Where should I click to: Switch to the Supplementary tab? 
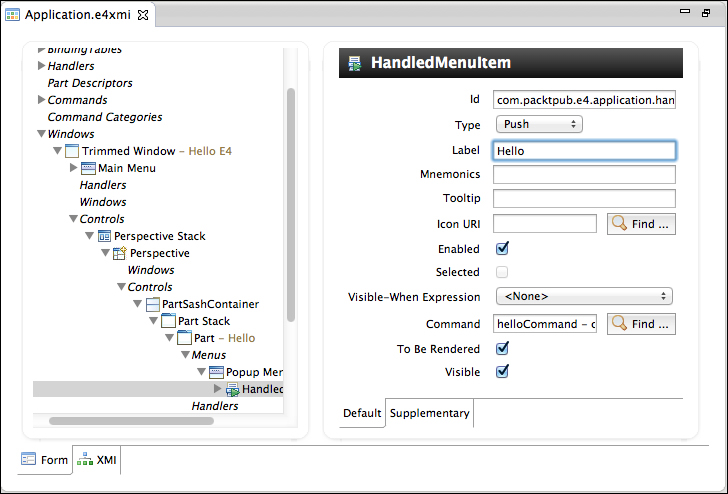(429, 413)
